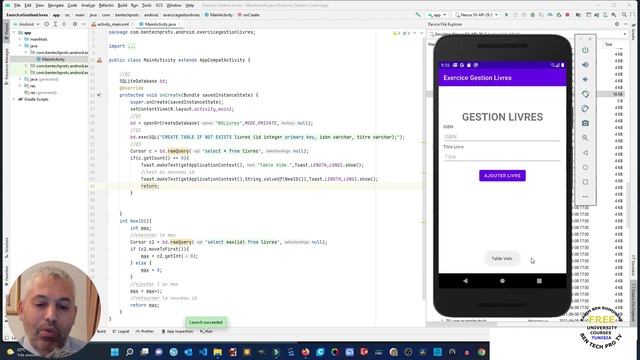640x360 pixels.
Task: Open the Tools menu
Action: pos(147,5)
